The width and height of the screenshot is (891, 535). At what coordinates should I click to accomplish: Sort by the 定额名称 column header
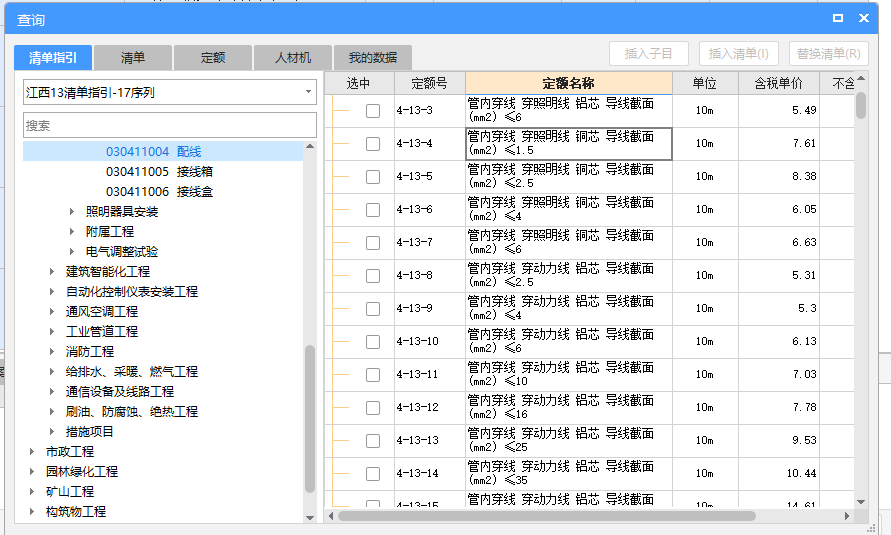click(x=569, y=83)
